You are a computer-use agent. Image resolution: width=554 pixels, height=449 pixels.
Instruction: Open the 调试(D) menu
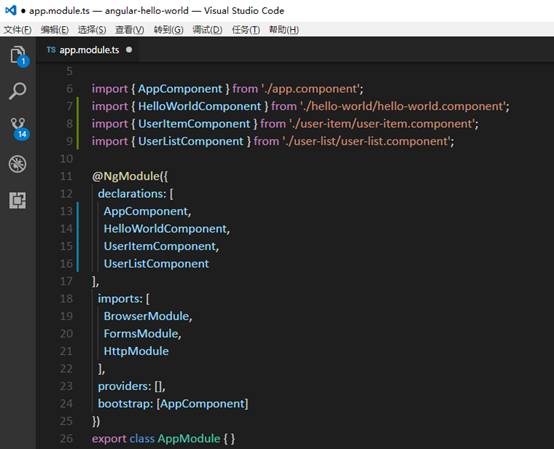[x=207, y=30]
